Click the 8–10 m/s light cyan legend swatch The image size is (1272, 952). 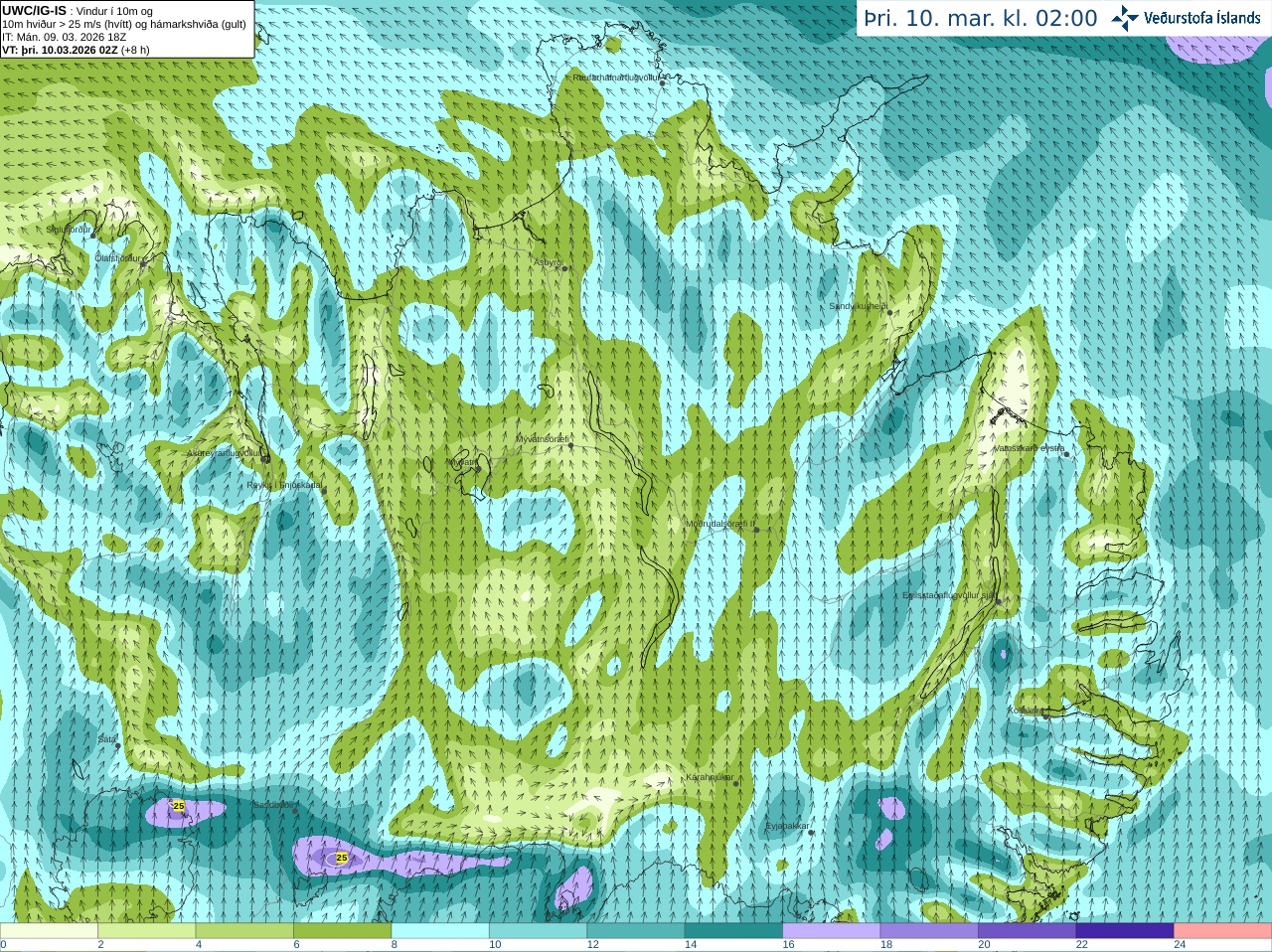(x=440, y=931)
